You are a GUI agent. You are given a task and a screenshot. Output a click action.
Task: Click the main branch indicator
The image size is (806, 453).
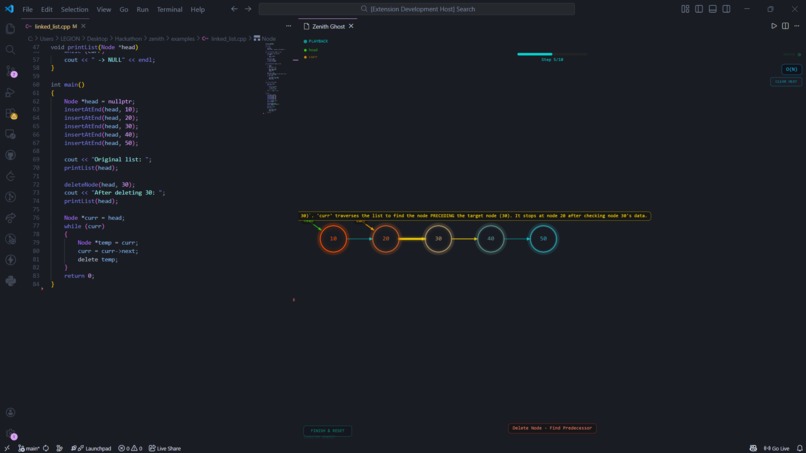[29, 448]
